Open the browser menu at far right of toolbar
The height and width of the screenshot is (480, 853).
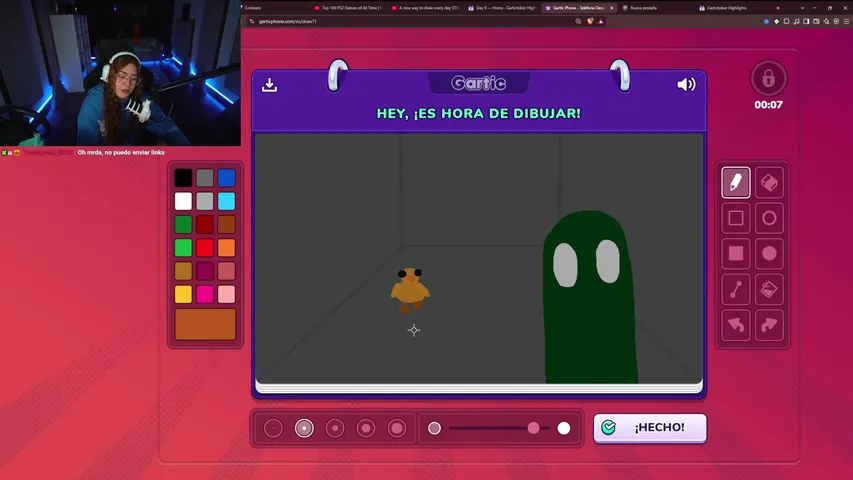(x=846, y=21)
